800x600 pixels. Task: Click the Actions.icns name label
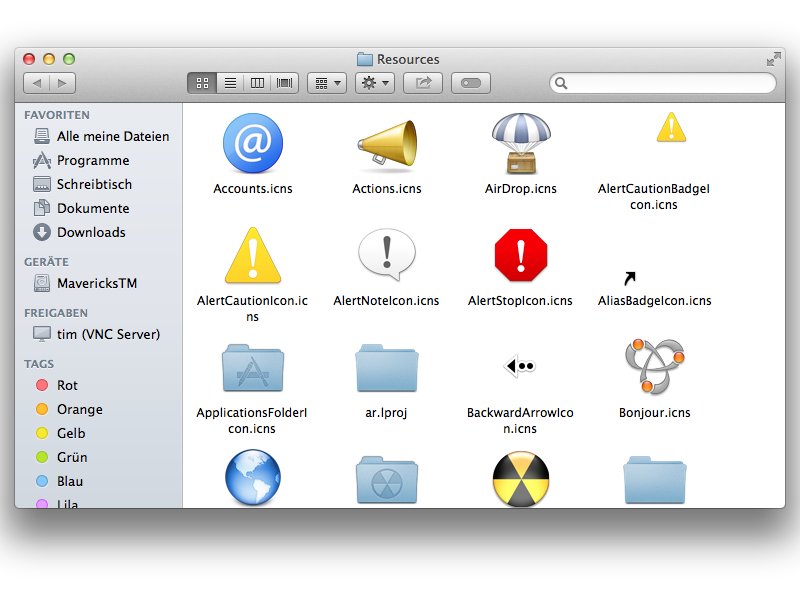pos(387,189)
